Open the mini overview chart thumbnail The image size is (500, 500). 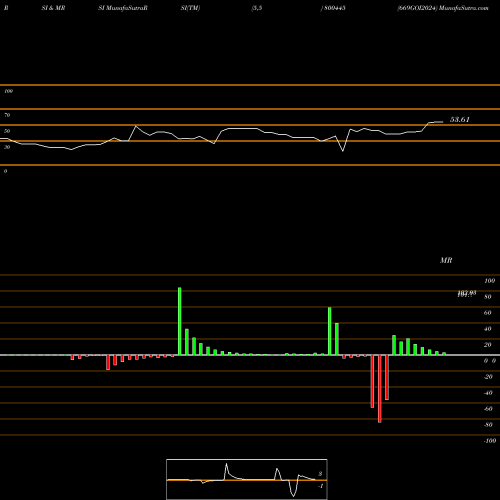pos(247,479)
